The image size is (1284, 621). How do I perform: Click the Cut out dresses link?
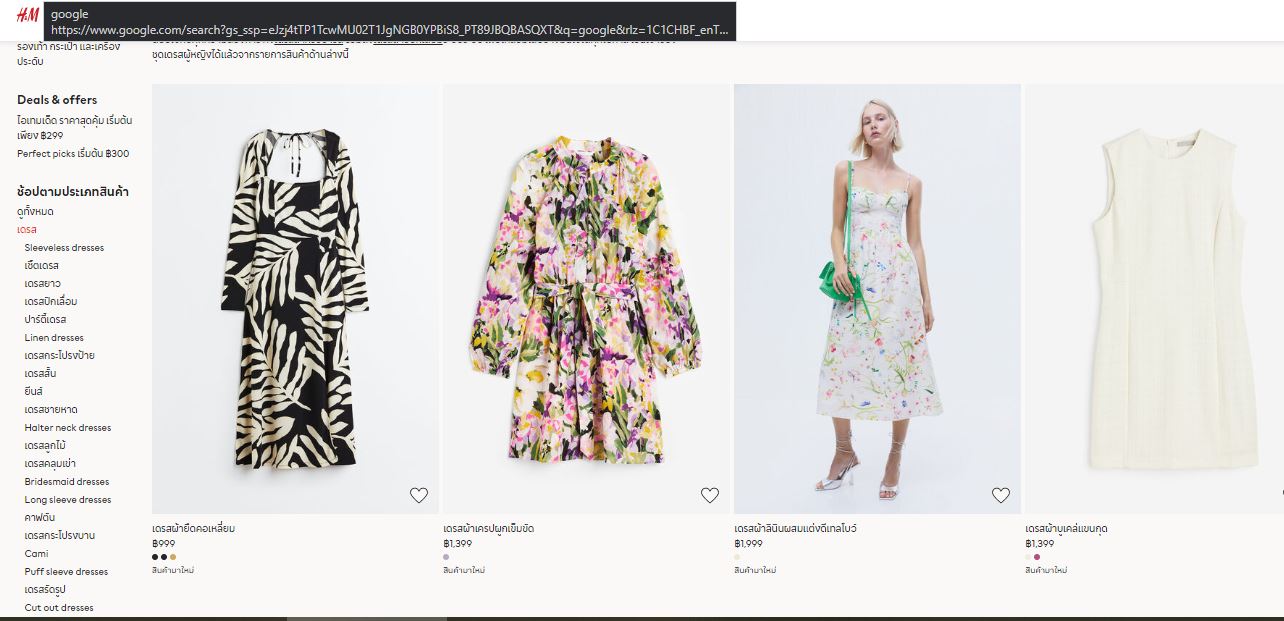tap(59, 608)
